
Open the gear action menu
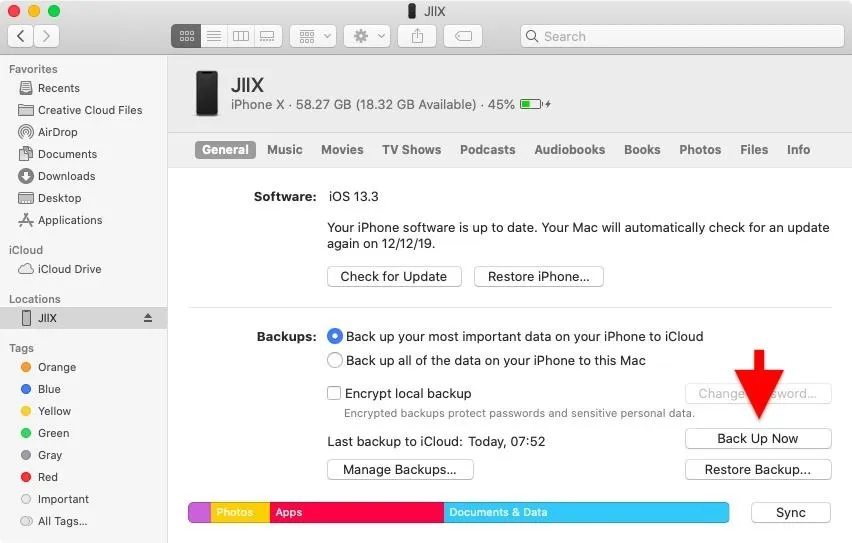pos(367,36)
